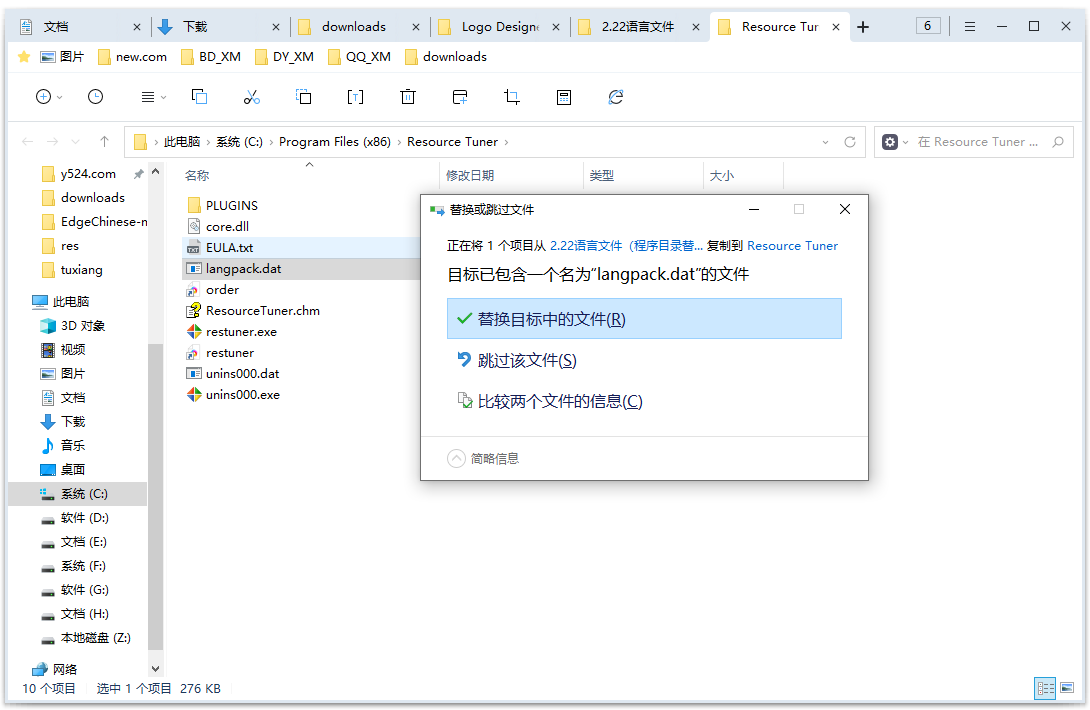This screenshot has width=1090, height=710.
Task: Select 音乐 in sidebar
Action: tap(63, 446)
